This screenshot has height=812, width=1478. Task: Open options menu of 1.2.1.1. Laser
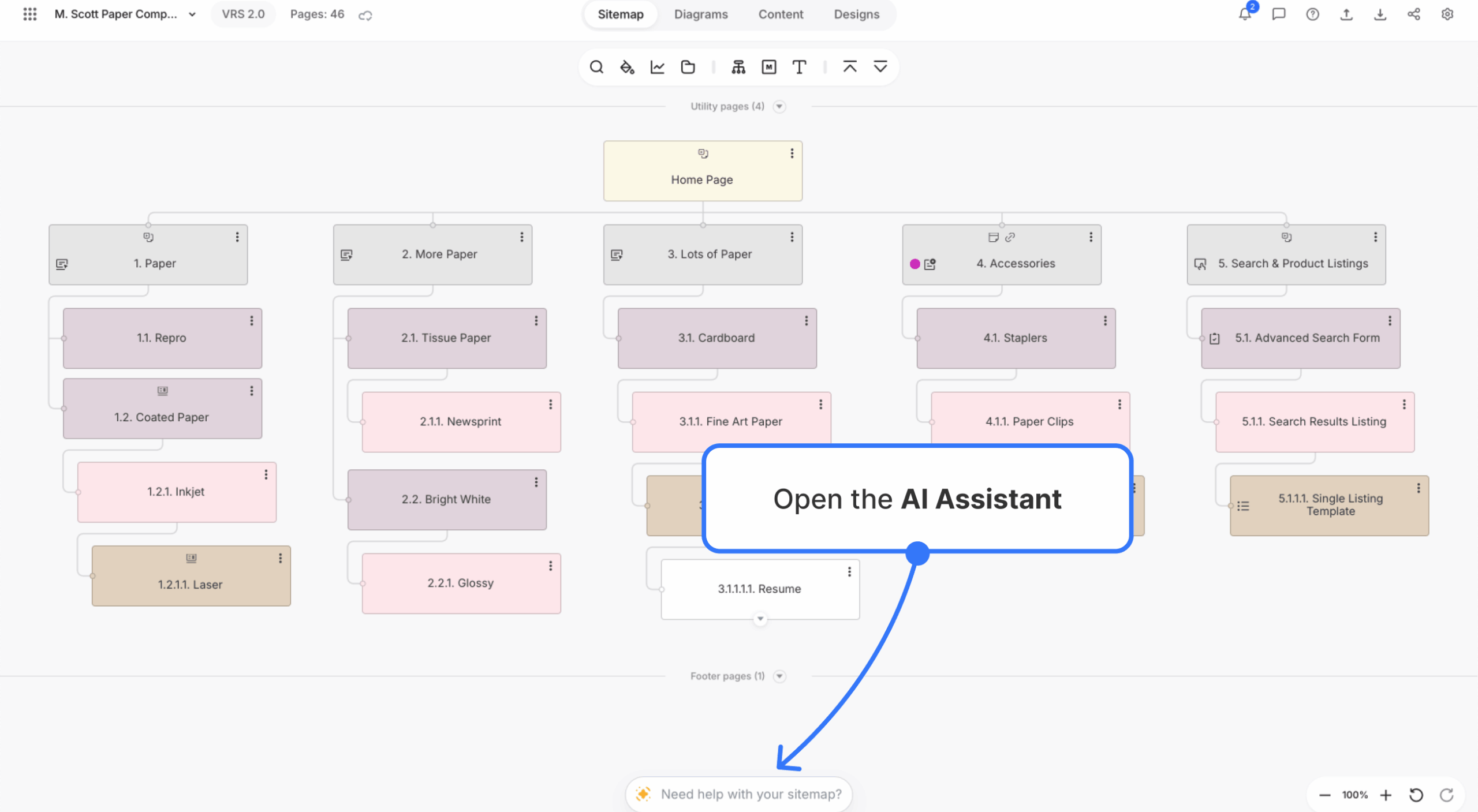[x=281, y=558]
